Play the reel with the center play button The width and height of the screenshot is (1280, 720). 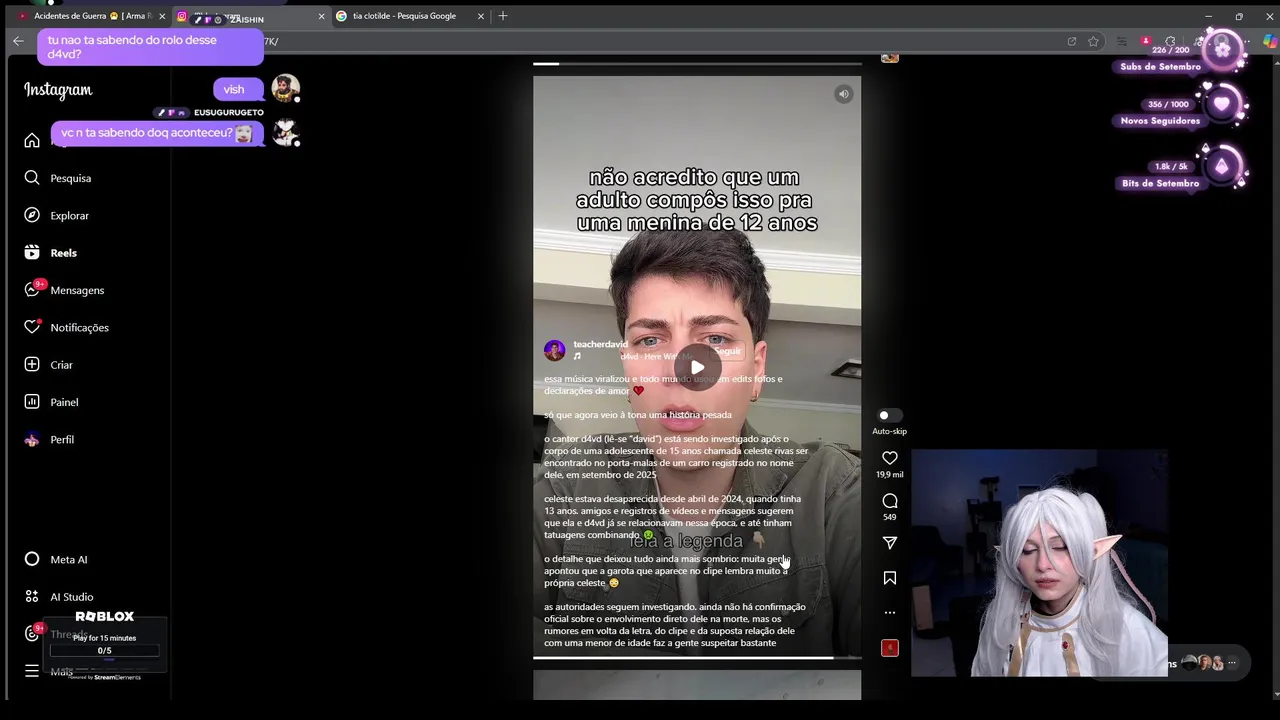coord(697,367)
